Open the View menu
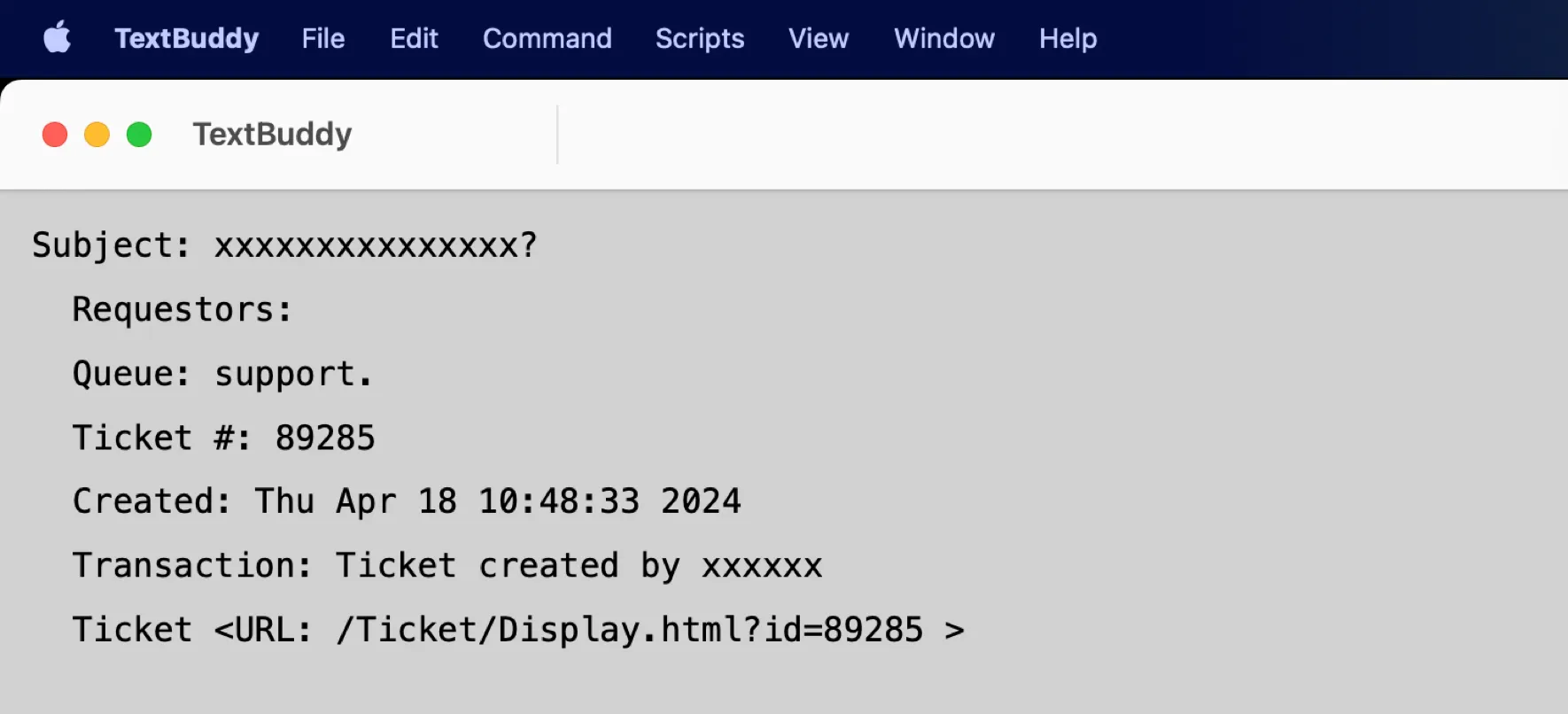The width and height of the screenshot is (1568, 714). click(817, 38)
